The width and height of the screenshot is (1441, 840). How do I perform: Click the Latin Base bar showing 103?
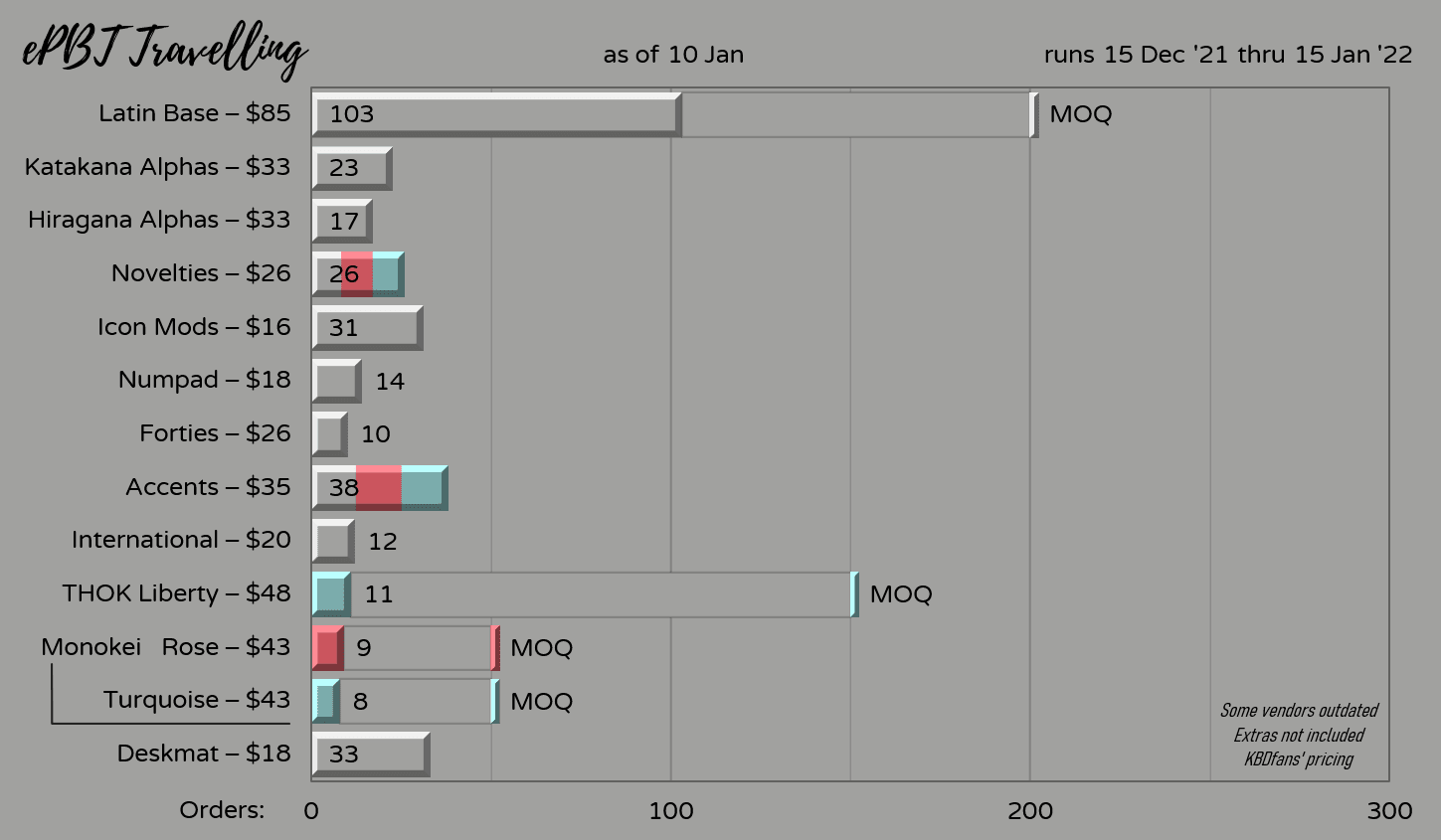tap(496, 114)
